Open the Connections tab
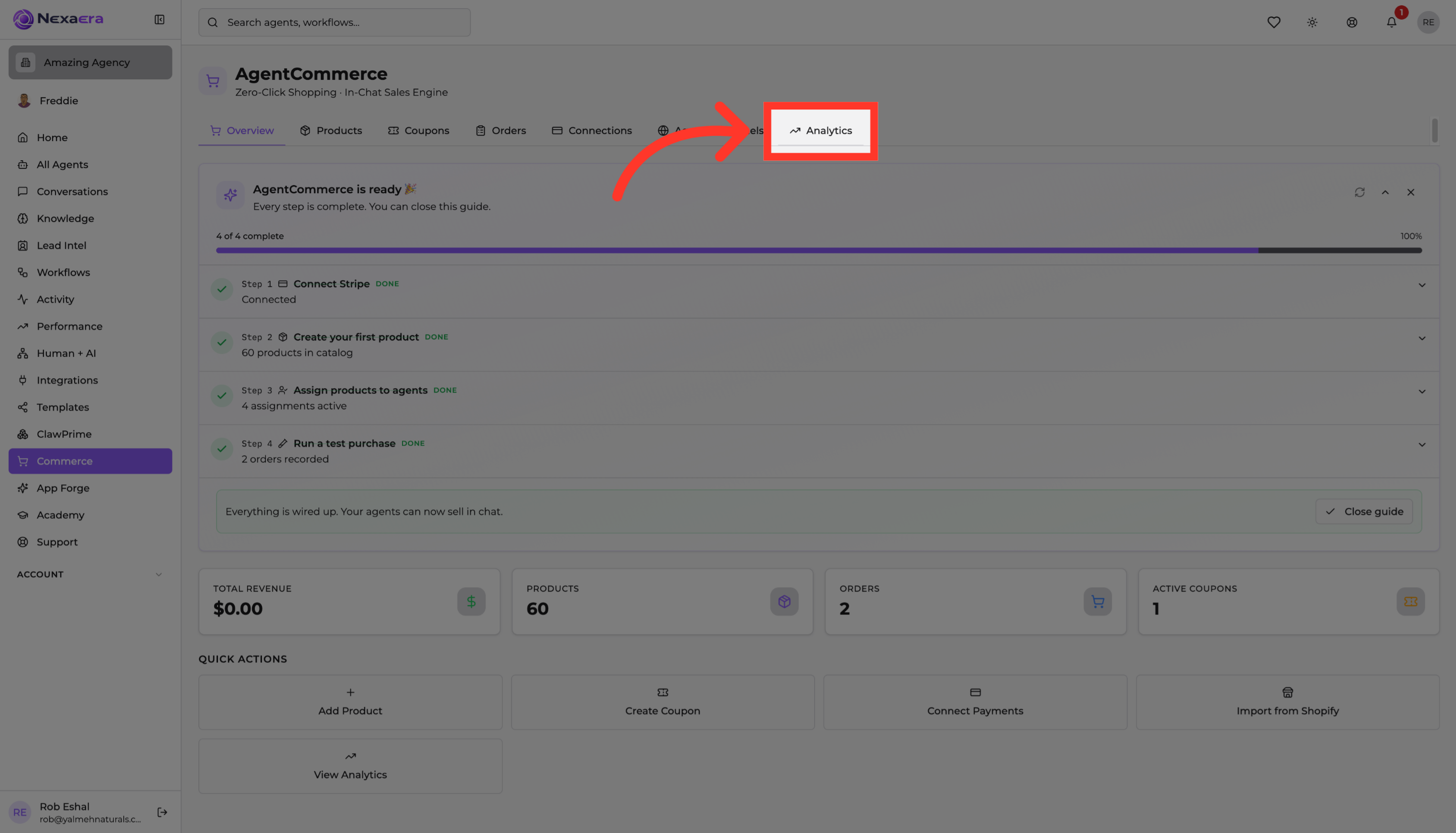 pyautogui.click(x=592, y=131)
